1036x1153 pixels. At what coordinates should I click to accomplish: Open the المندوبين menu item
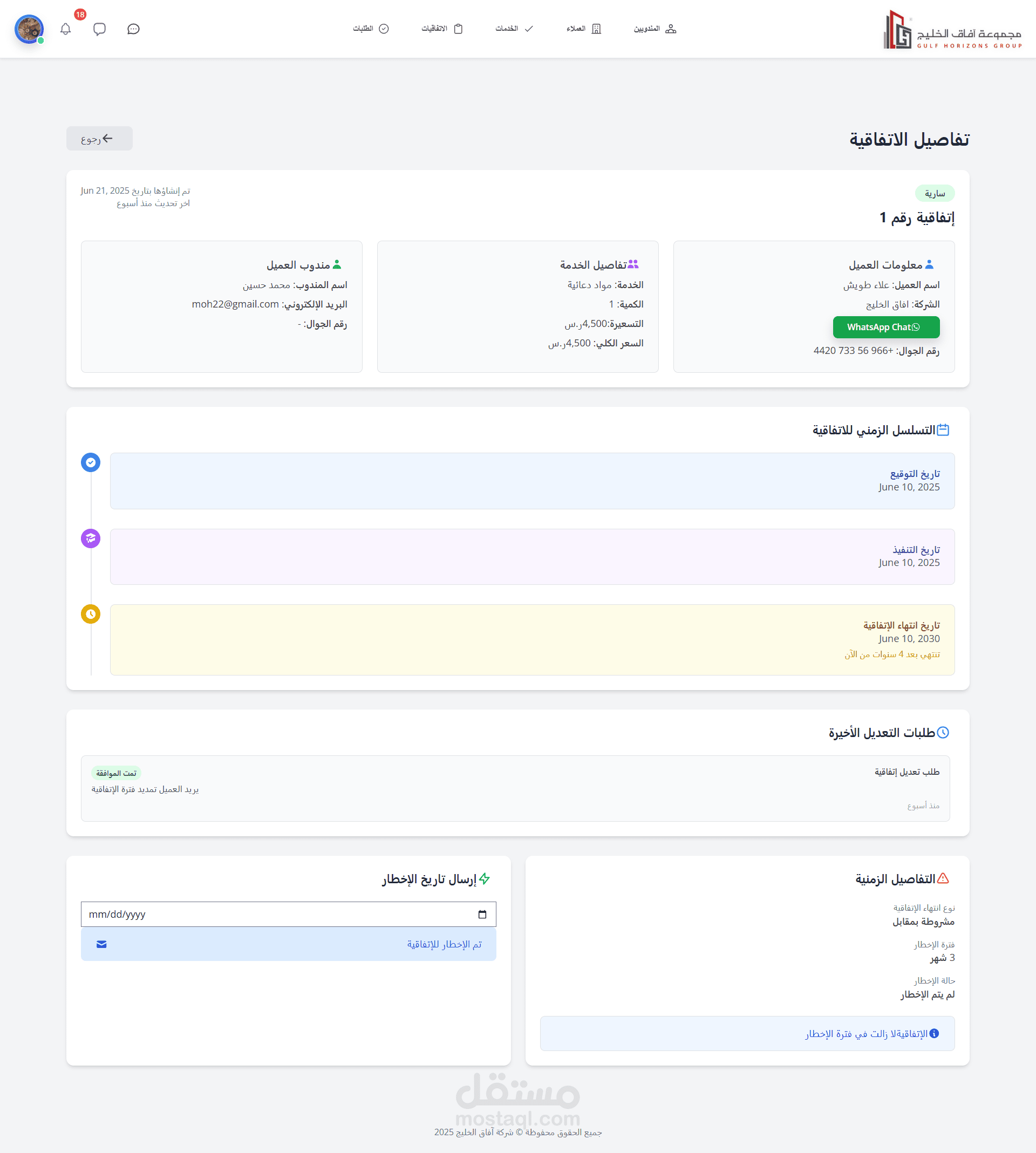pos(655,29)
